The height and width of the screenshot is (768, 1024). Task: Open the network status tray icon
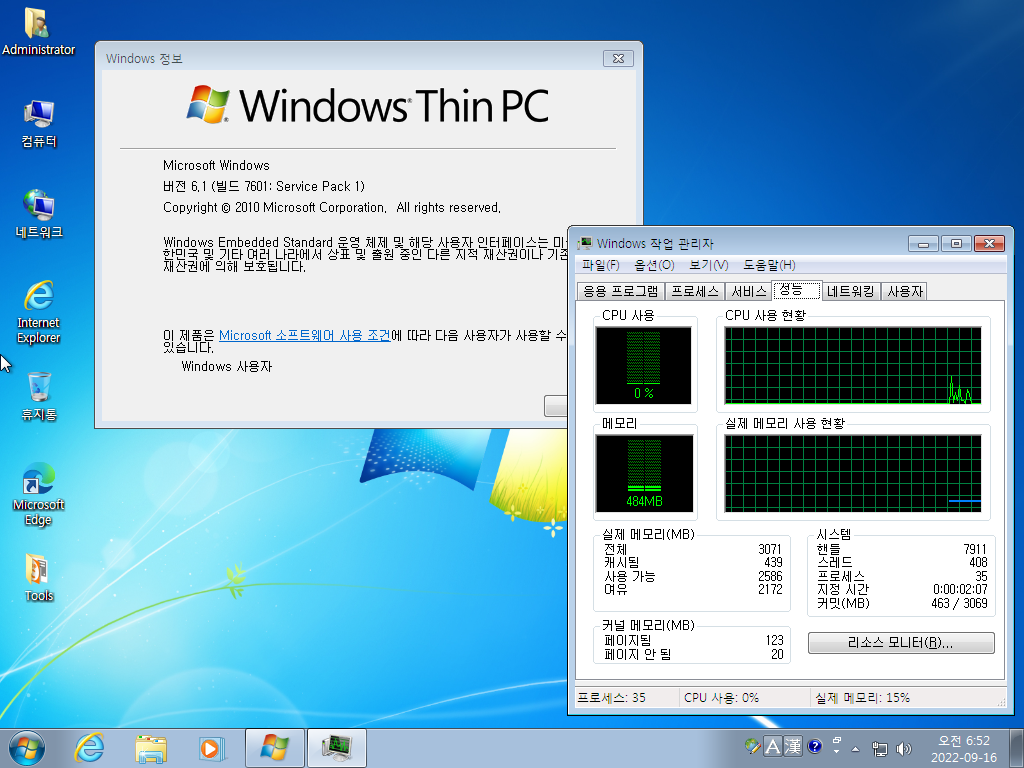[880, 748]
